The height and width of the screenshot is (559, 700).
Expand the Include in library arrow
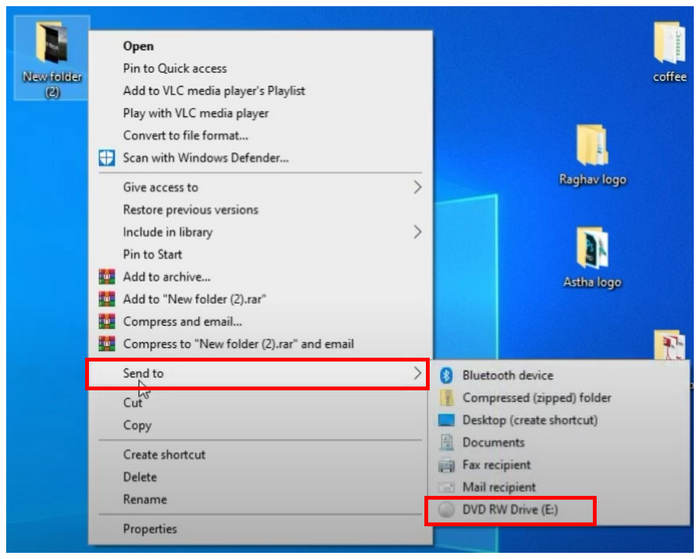pos(417,232)
